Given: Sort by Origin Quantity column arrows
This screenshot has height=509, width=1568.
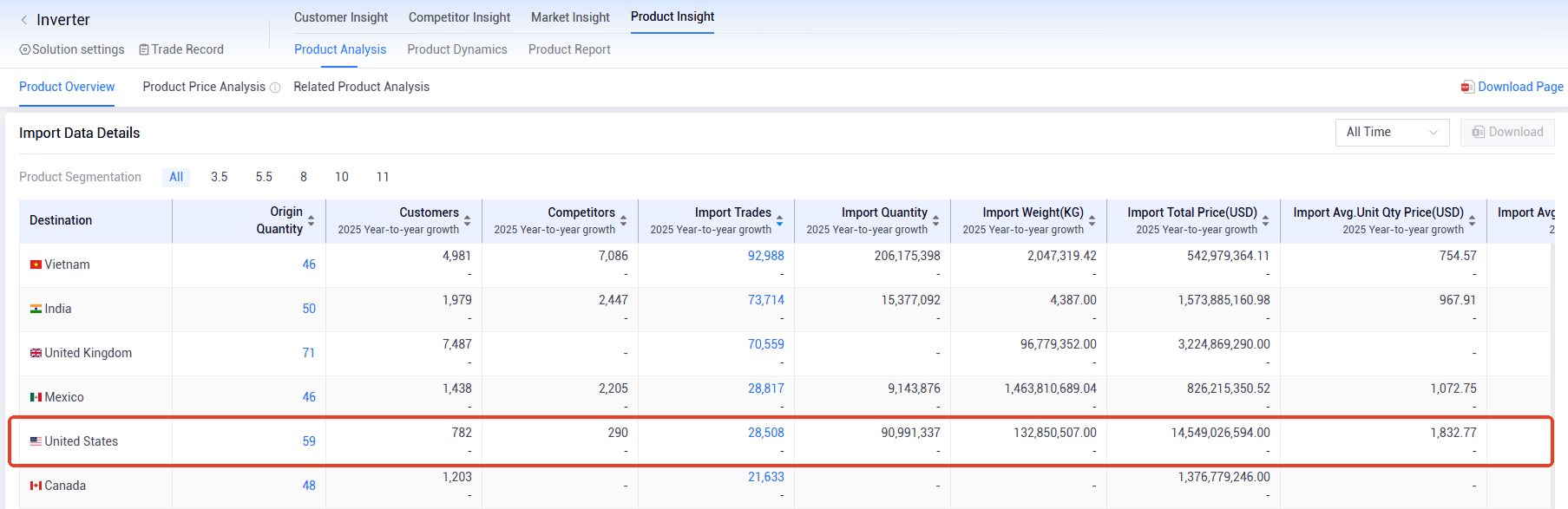Looking at the screenshot, I should coord(312,221).
